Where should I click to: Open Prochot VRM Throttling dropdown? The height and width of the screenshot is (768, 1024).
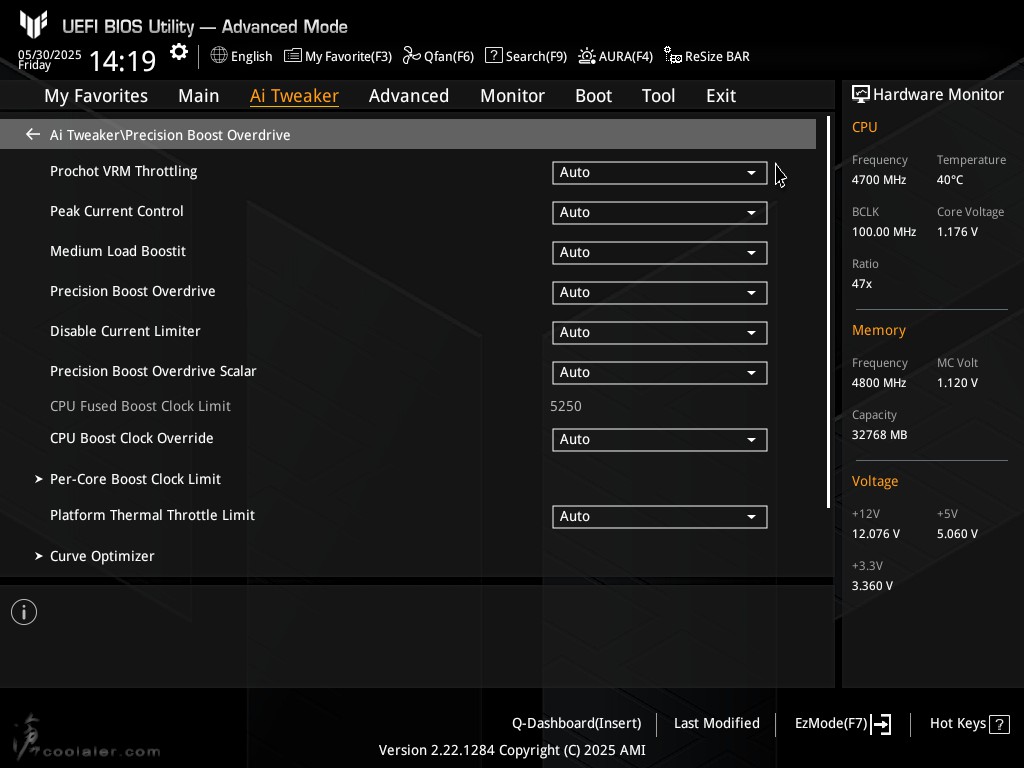(x=659, y=173)
